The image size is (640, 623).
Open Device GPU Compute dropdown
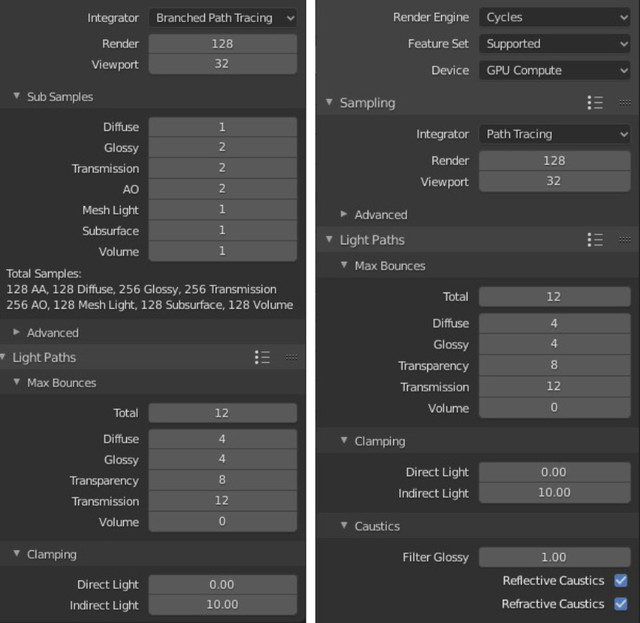[554, 70]
